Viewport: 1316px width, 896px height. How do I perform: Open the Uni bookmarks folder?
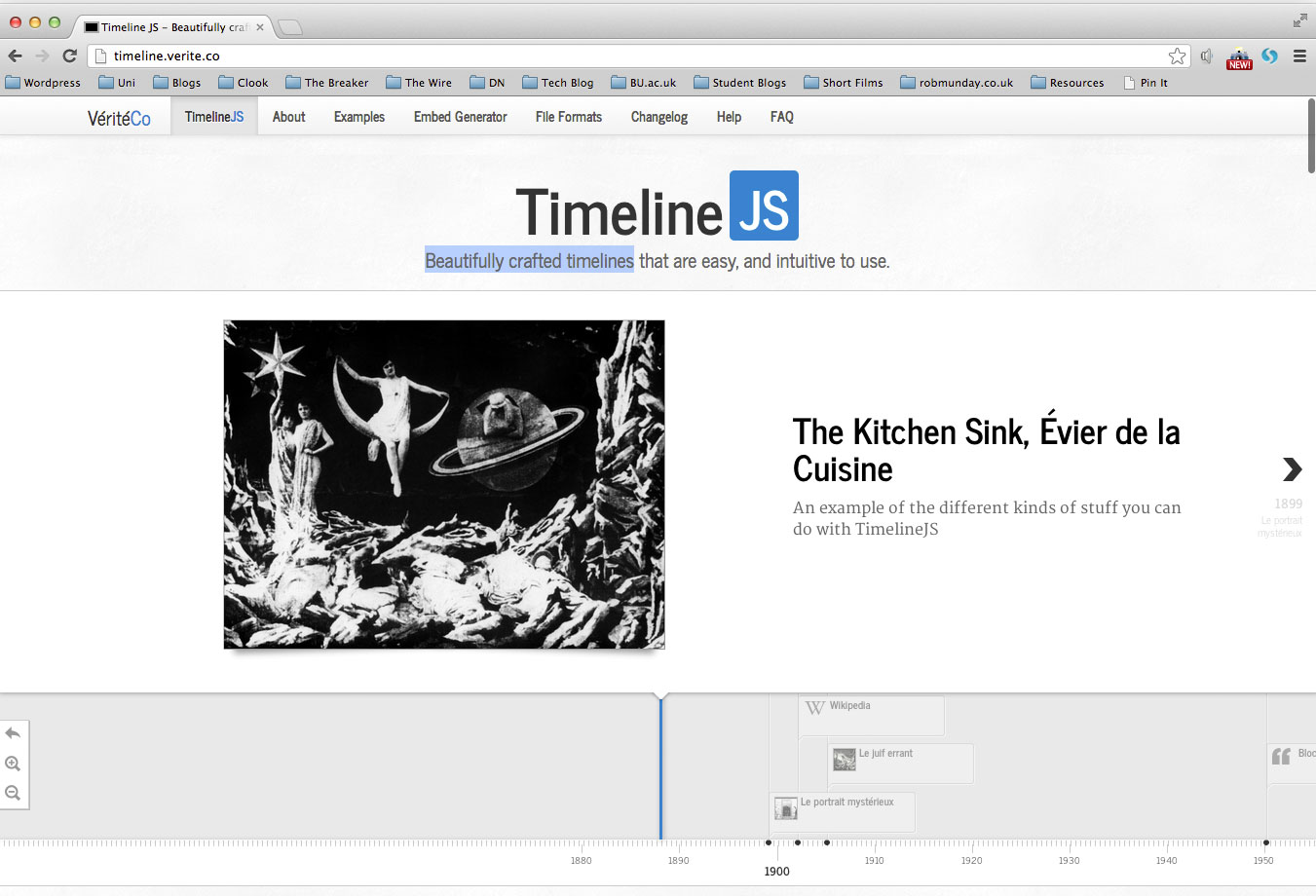tap(117, 83)
